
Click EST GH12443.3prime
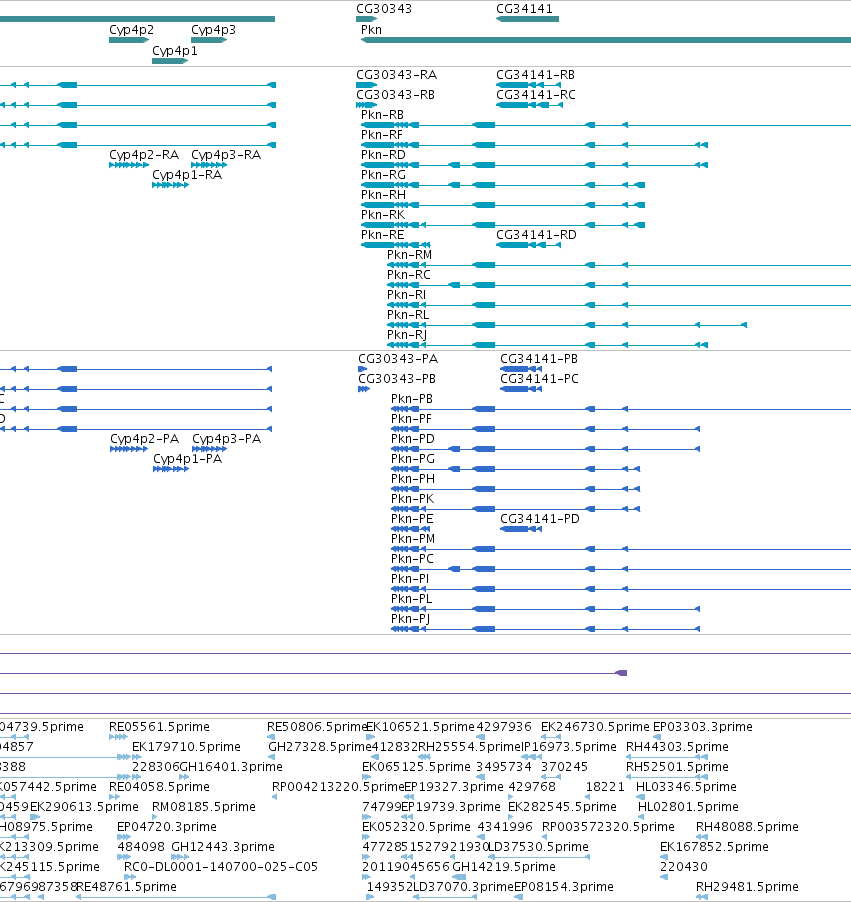tap(223, 847)
